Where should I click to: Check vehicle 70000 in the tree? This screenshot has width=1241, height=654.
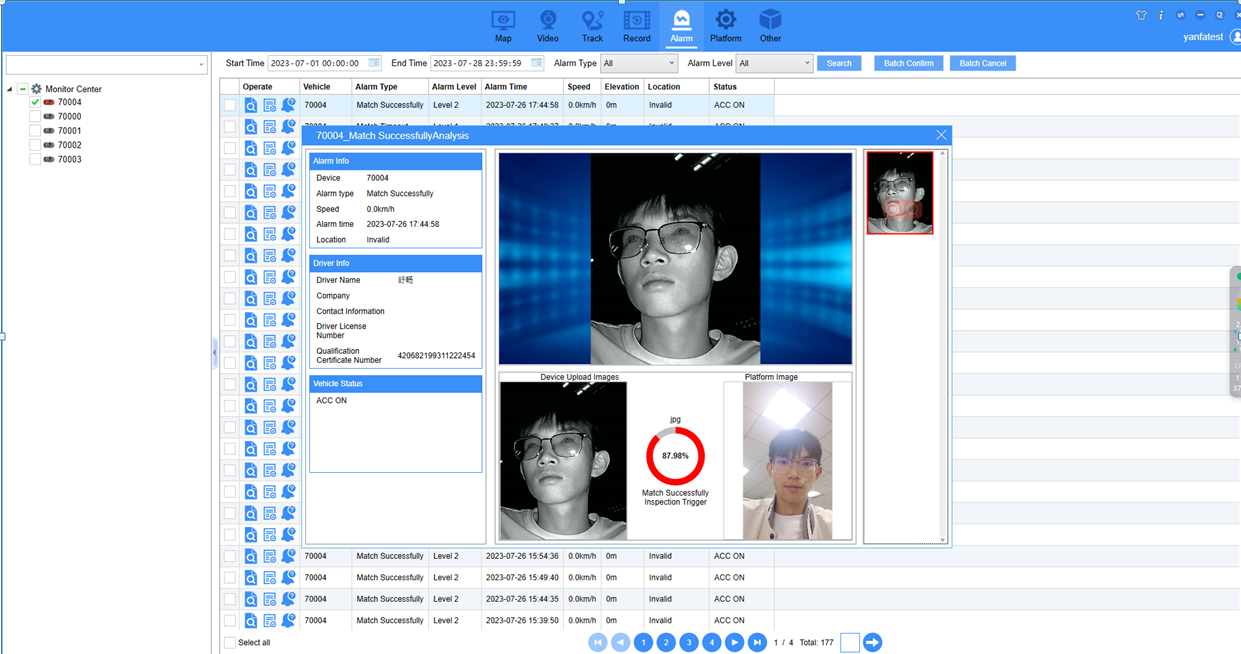click(35, 116)
